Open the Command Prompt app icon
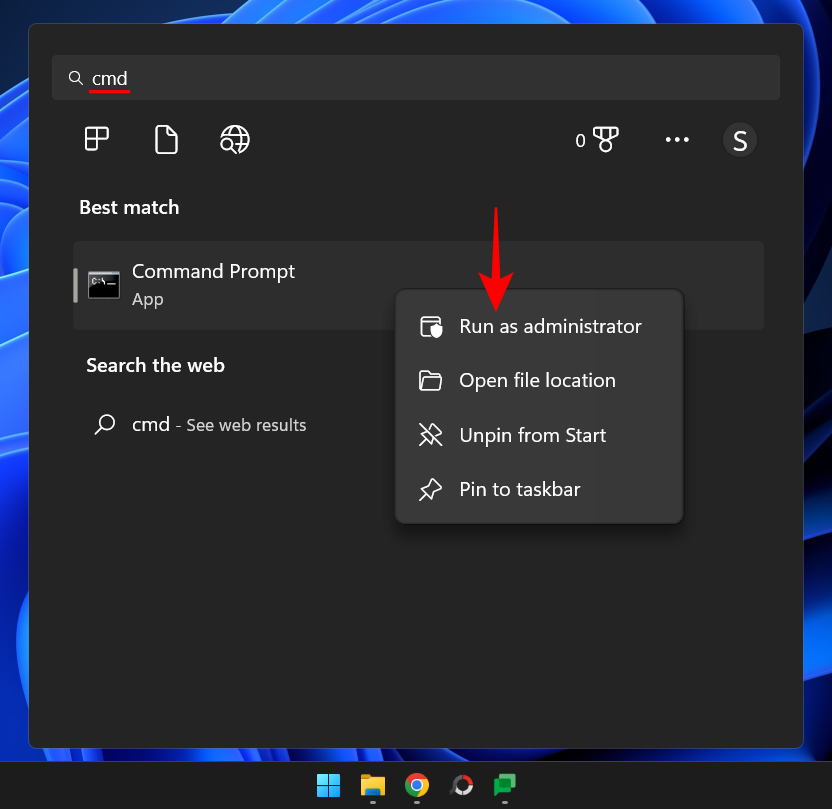The height and width of the screenshot is (809, 832). click(103, 285)
